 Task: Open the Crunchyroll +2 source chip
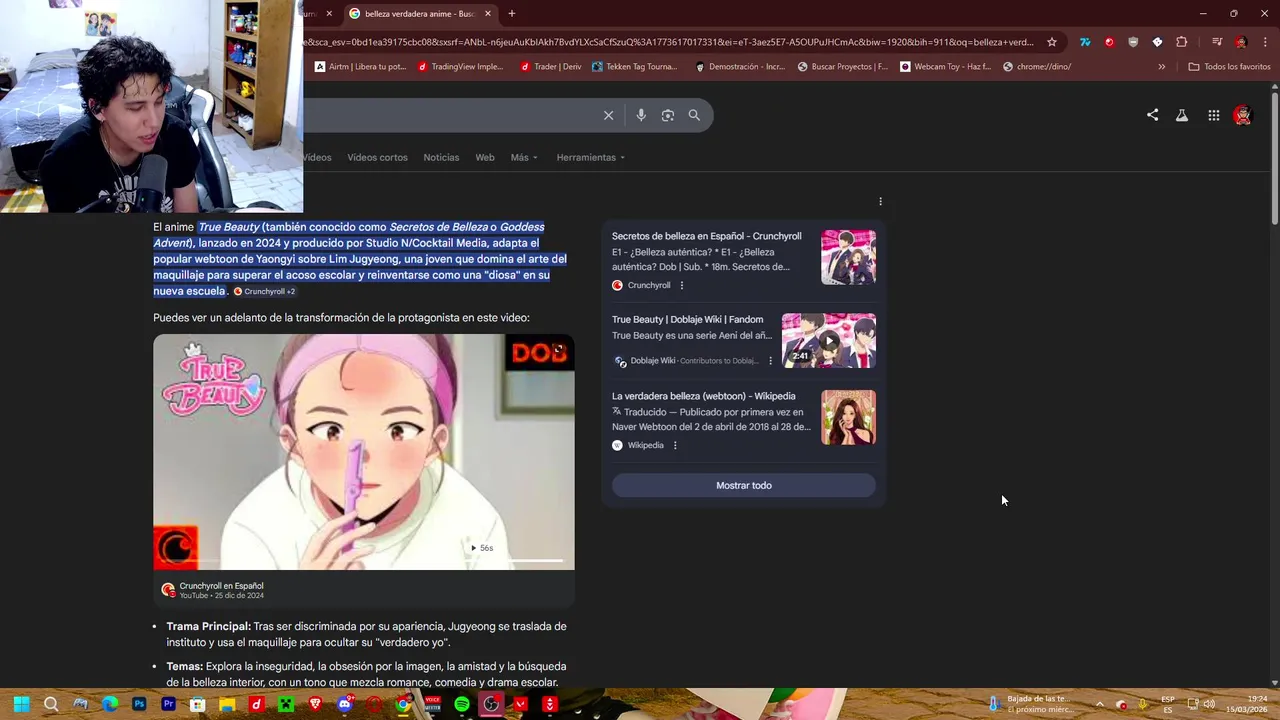264,291
